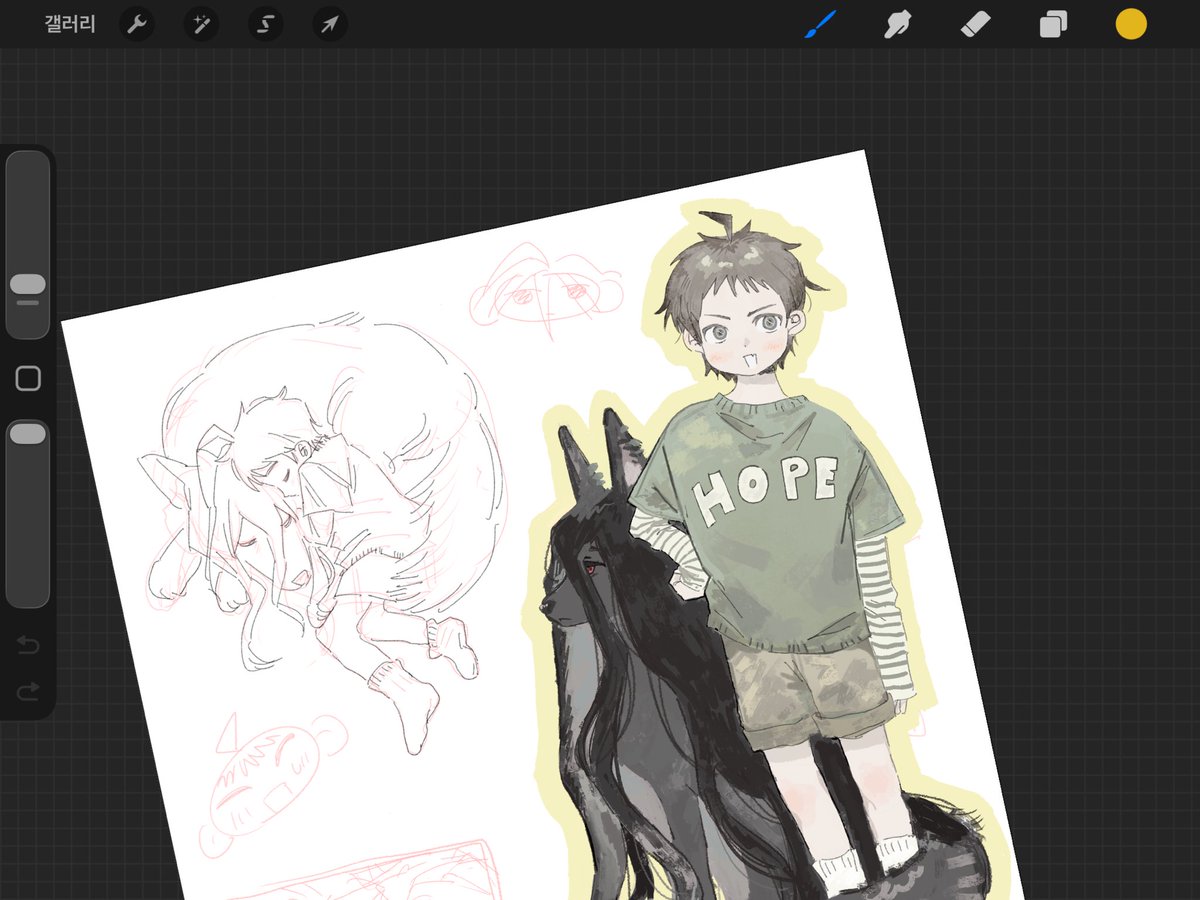Viewport: 1200px width, 900px height.
Task: Tap the square modify button in sidebar
Action: click(x=28, y=378)
